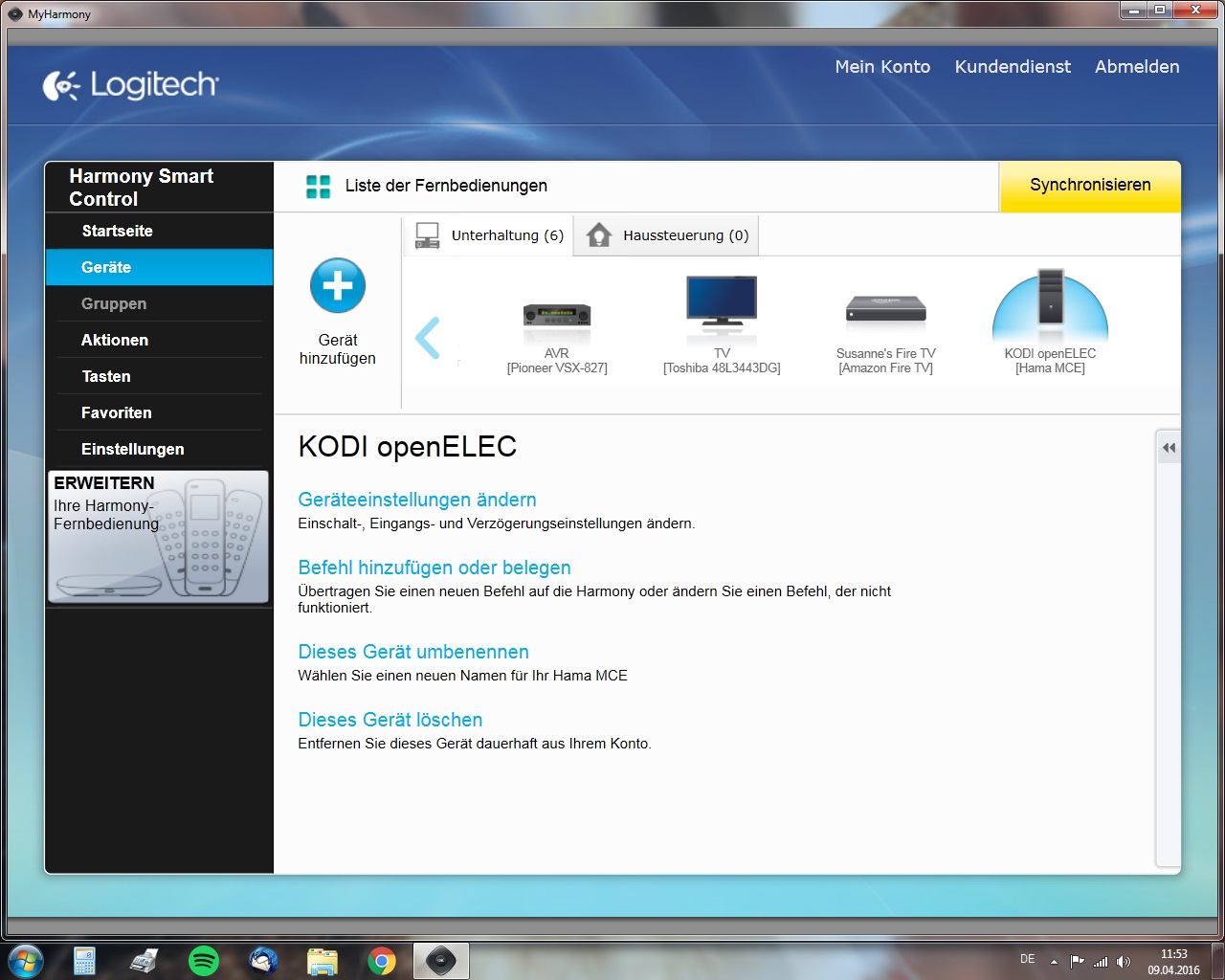Open Geräteeinstellungen ändern link
This screenshot has width=1225, height=980.
coord(416,500)
